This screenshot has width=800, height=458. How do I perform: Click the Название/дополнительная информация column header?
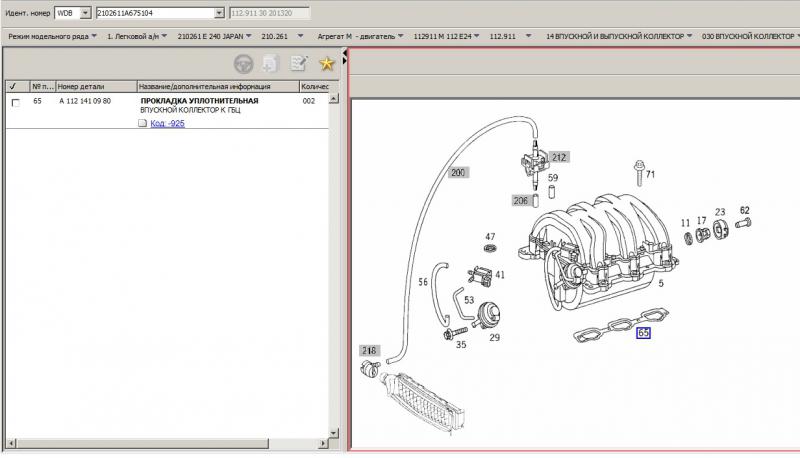218,86
